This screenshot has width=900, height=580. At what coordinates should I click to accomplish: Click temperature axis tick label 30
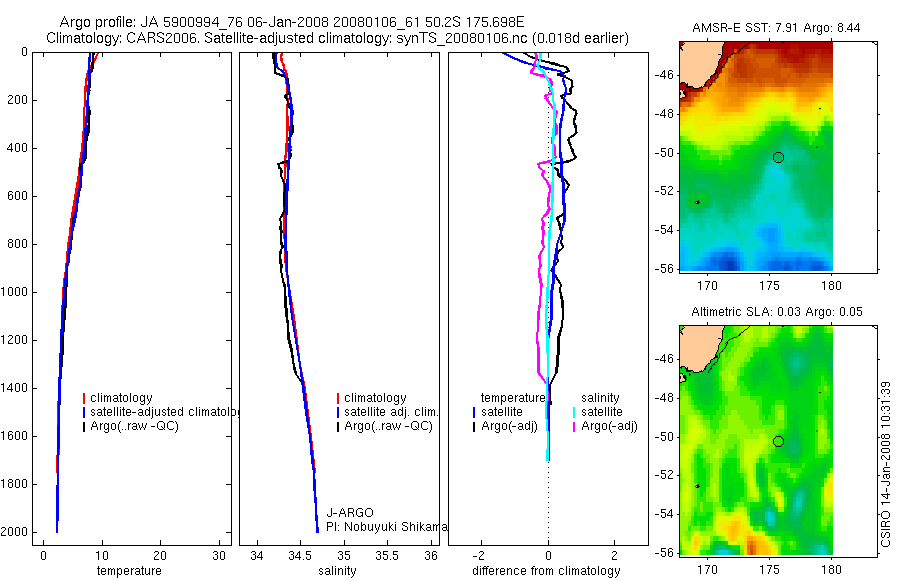219,556
